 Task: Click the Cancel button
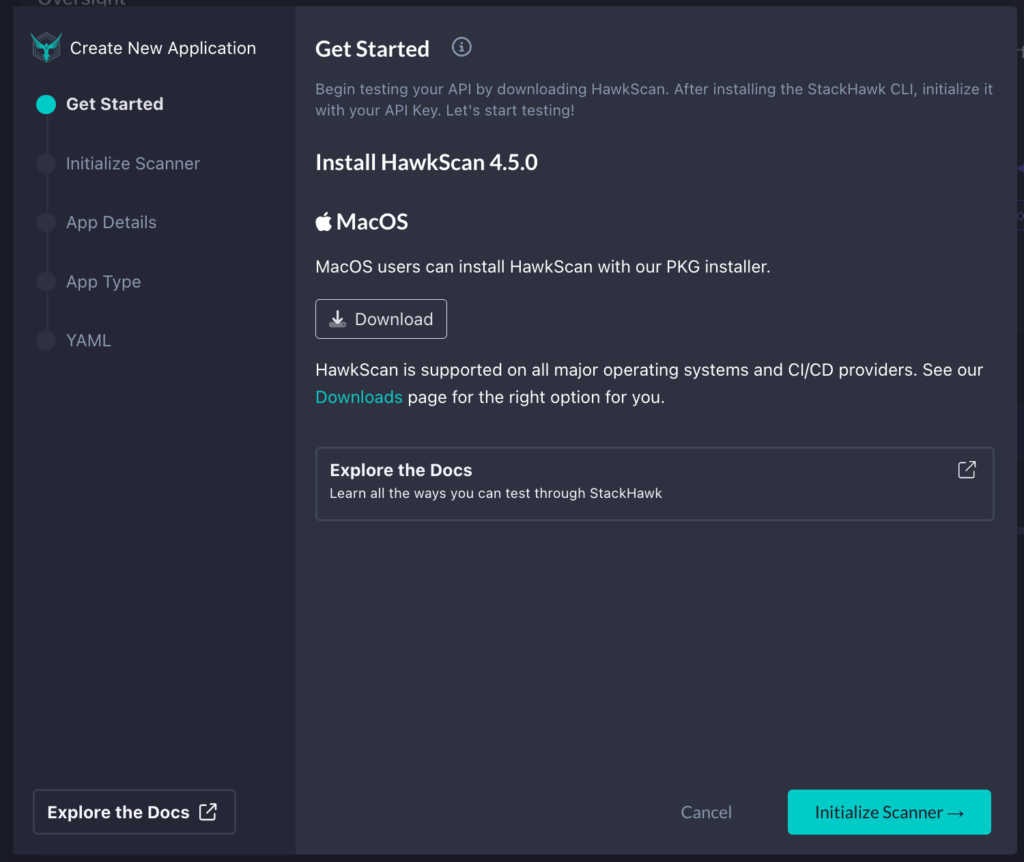coord(706,812)
